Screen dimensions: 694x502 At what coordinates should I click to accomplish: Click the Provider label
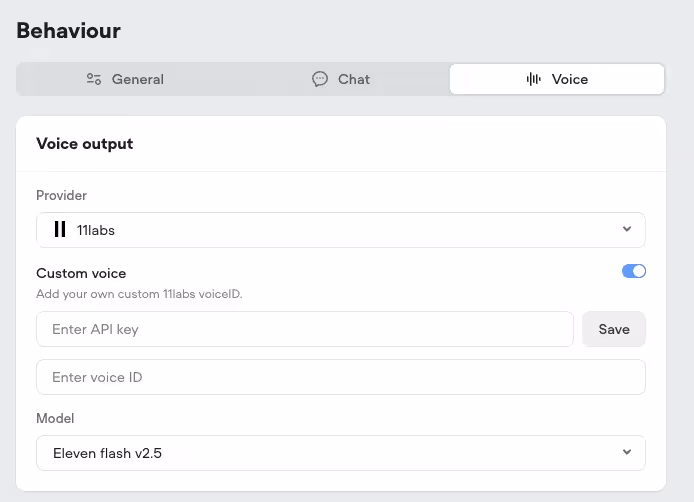tap(62, 195)
